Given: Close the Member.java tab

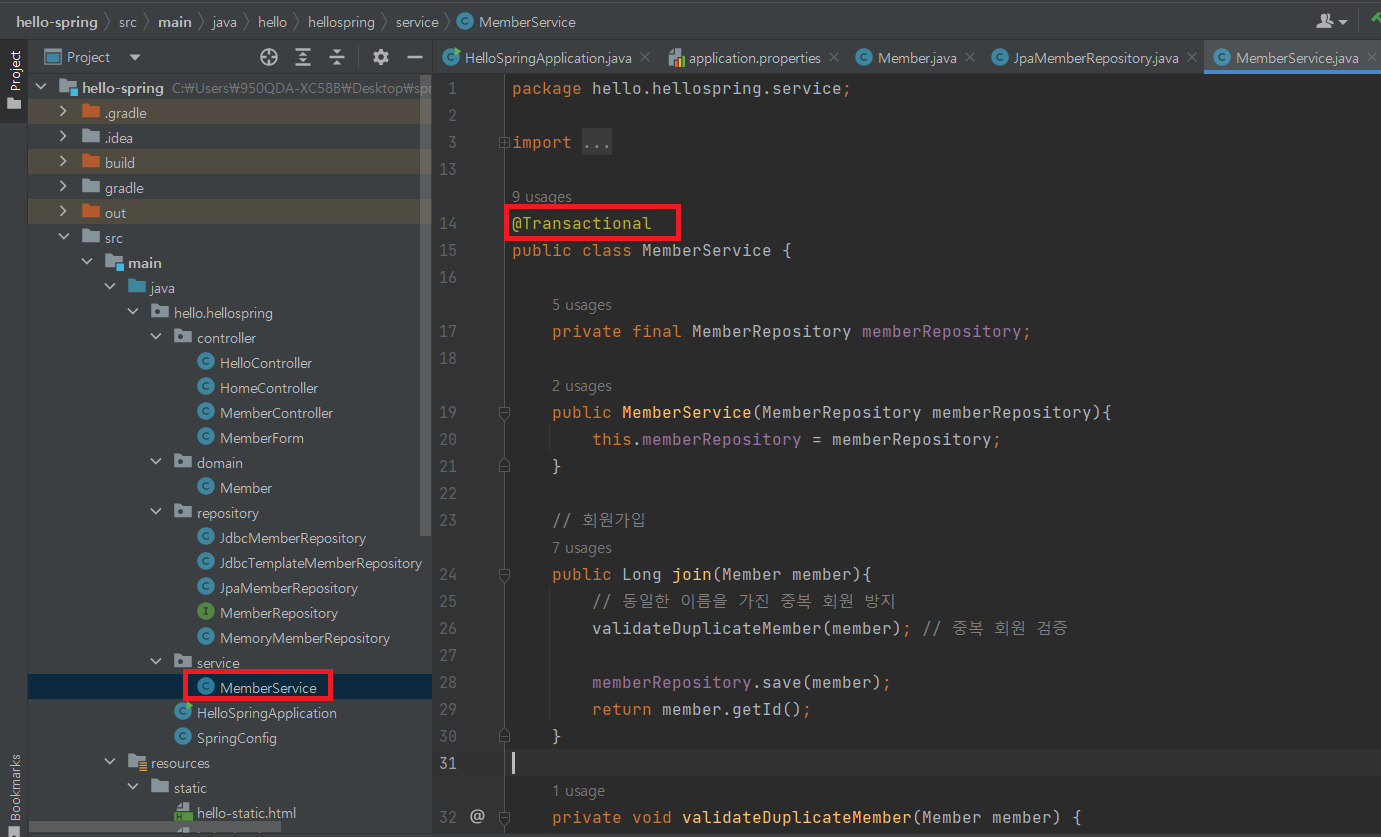Looking at the screenshot, I should (x=970, y=58).
